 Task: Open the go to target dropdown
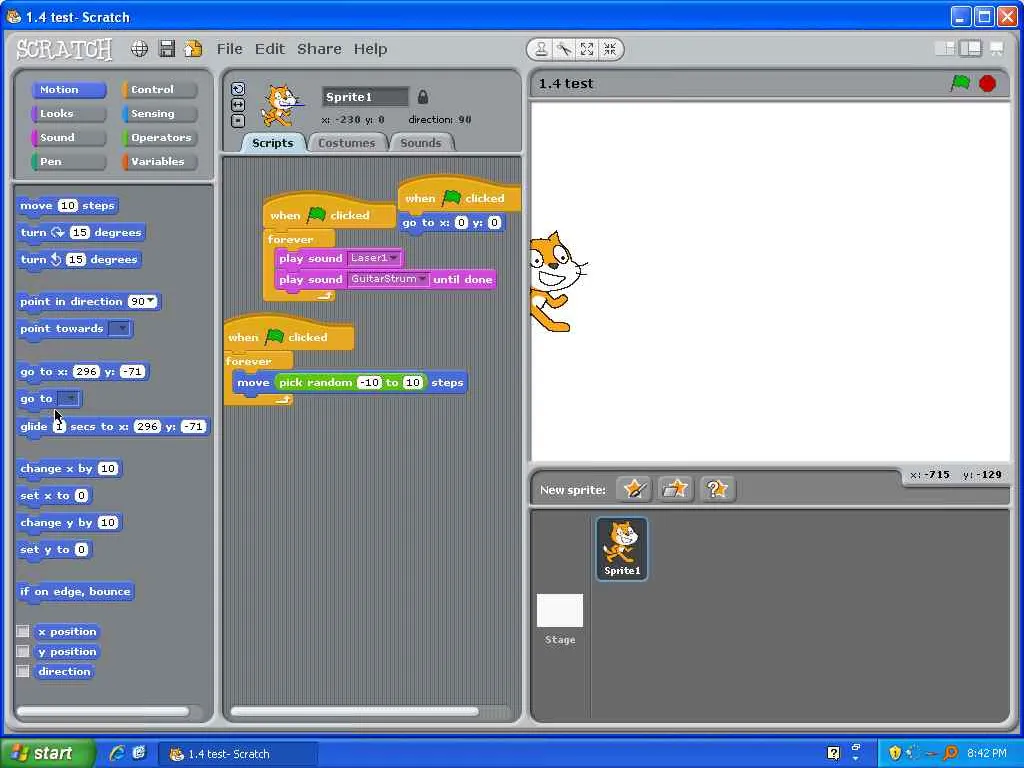[69, 398]
